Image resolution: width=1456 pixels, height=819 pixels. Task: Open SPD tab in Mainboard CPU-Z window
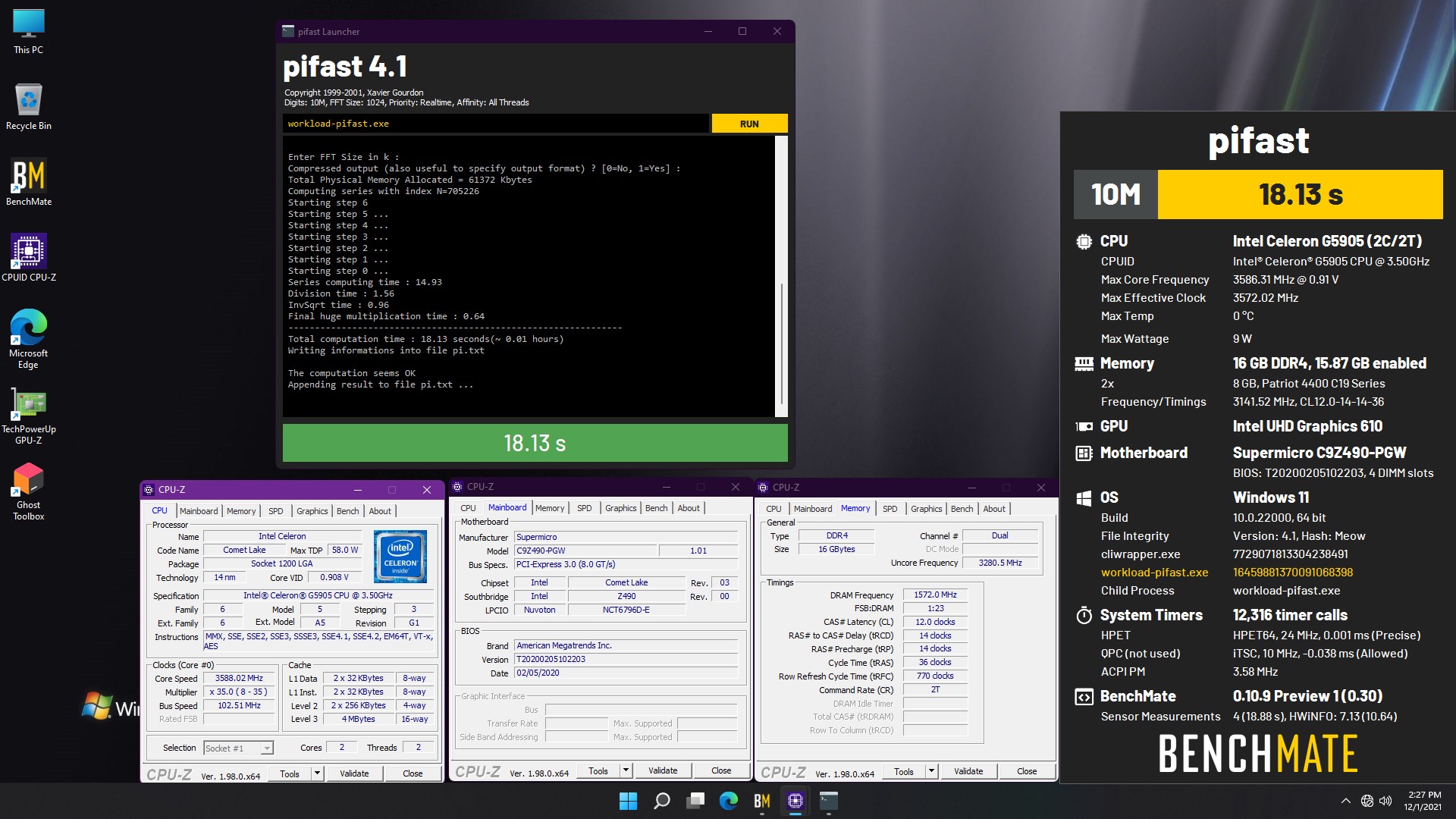point(585,508)
